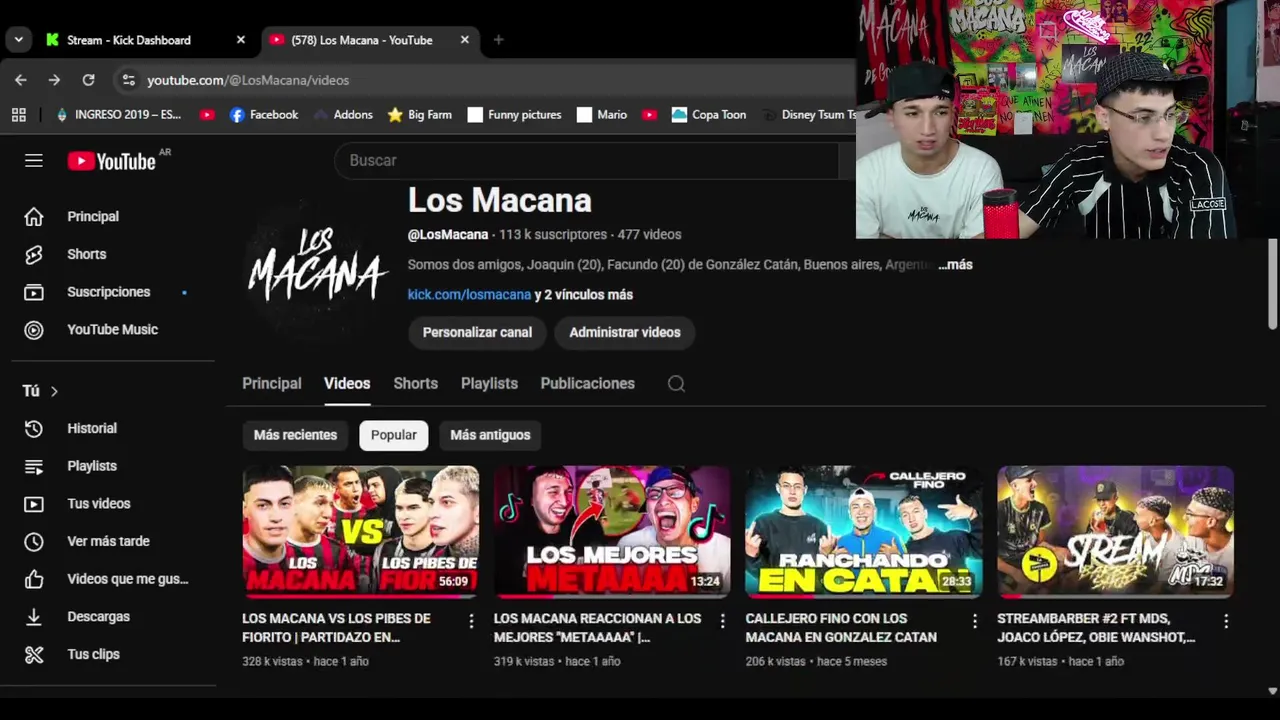Select the Más antiguos filter chip
Screen dimensions: 1280x720
[490, 435]
